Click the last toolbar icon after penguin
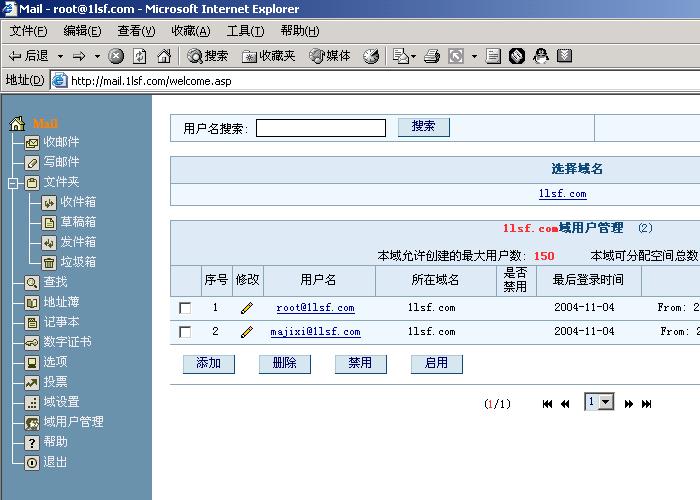Screen dimensions: 700x500 tap(564, 56)
